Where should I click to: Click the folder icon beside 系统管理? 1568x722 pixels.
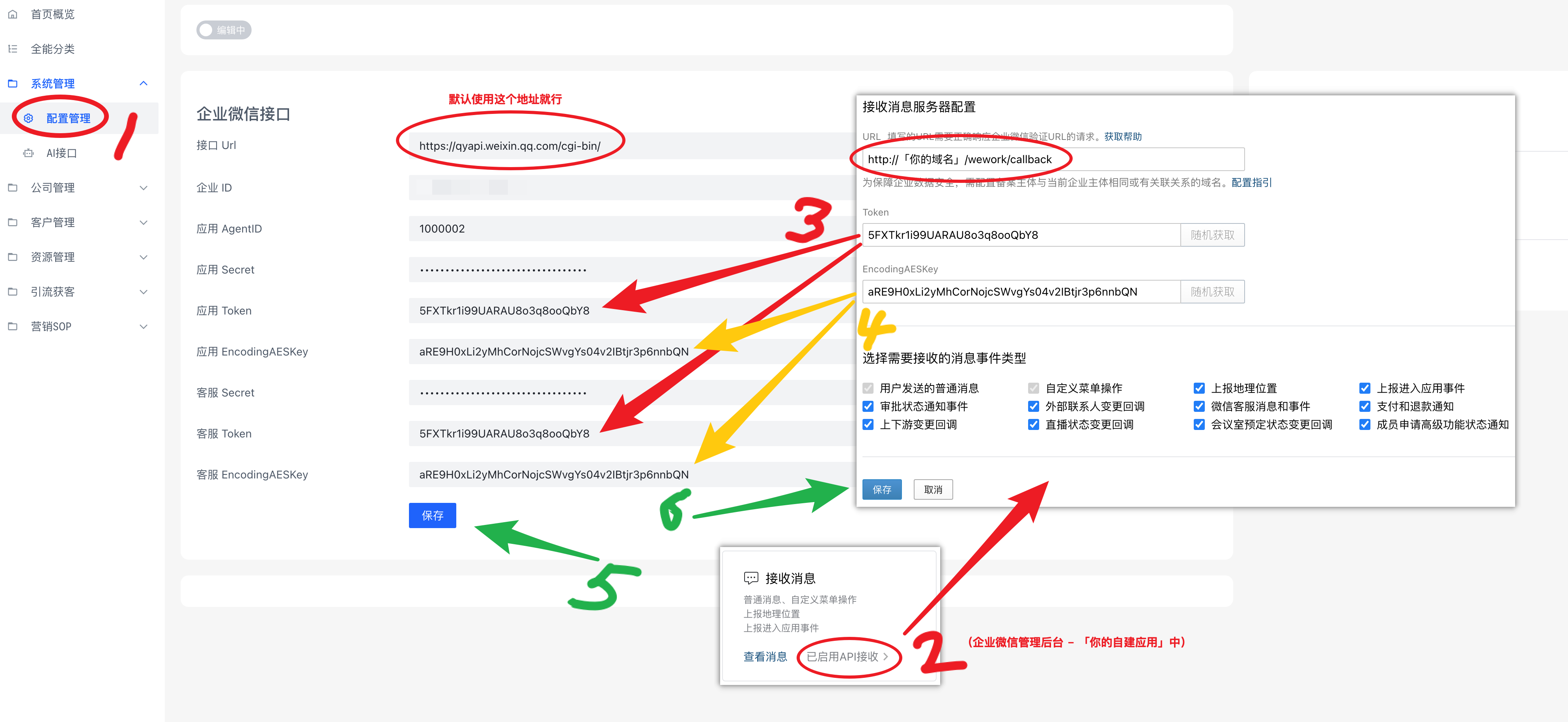(13, 83)
